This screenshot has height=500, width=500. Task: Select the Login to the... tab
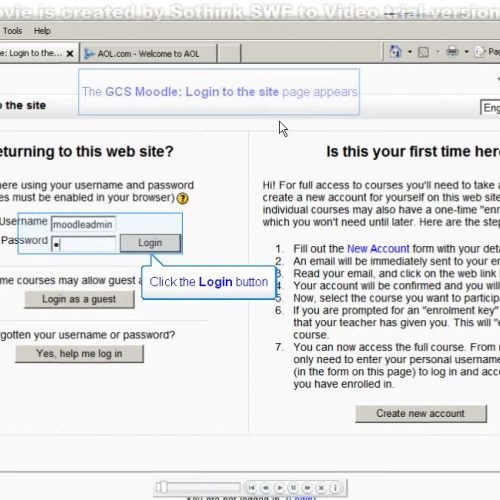[x=32, y=53]
